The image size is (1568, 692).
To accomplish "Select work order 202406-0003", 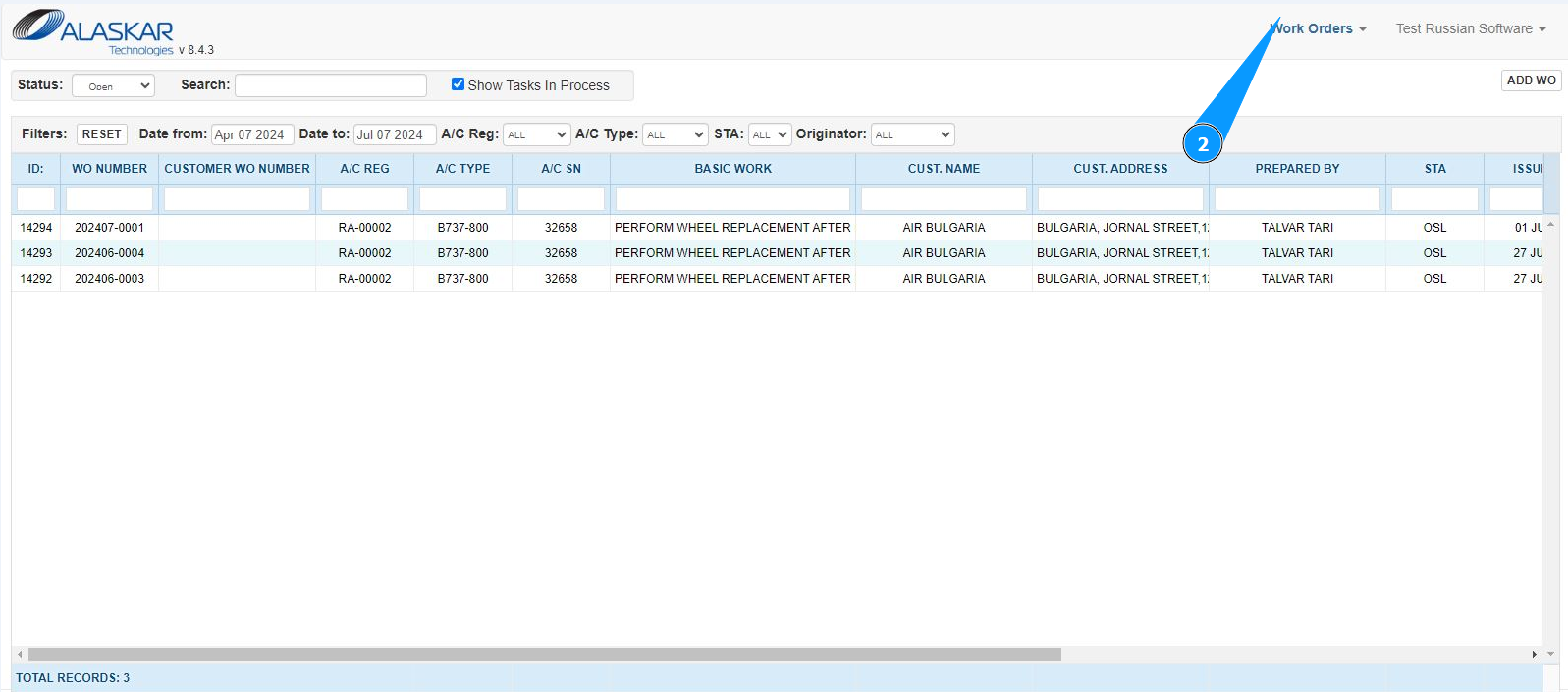I will pos(110,279).
